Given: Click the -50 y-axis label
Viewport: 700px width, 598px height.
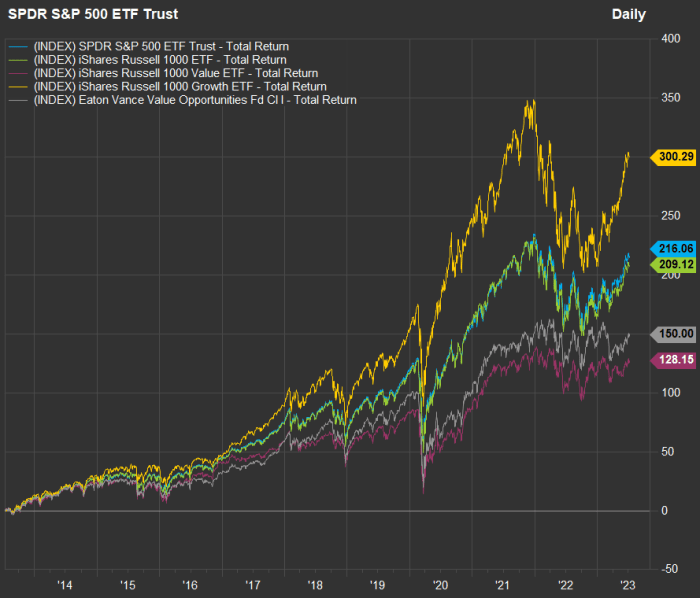Looking at the screenshot, I should (668, 569).
